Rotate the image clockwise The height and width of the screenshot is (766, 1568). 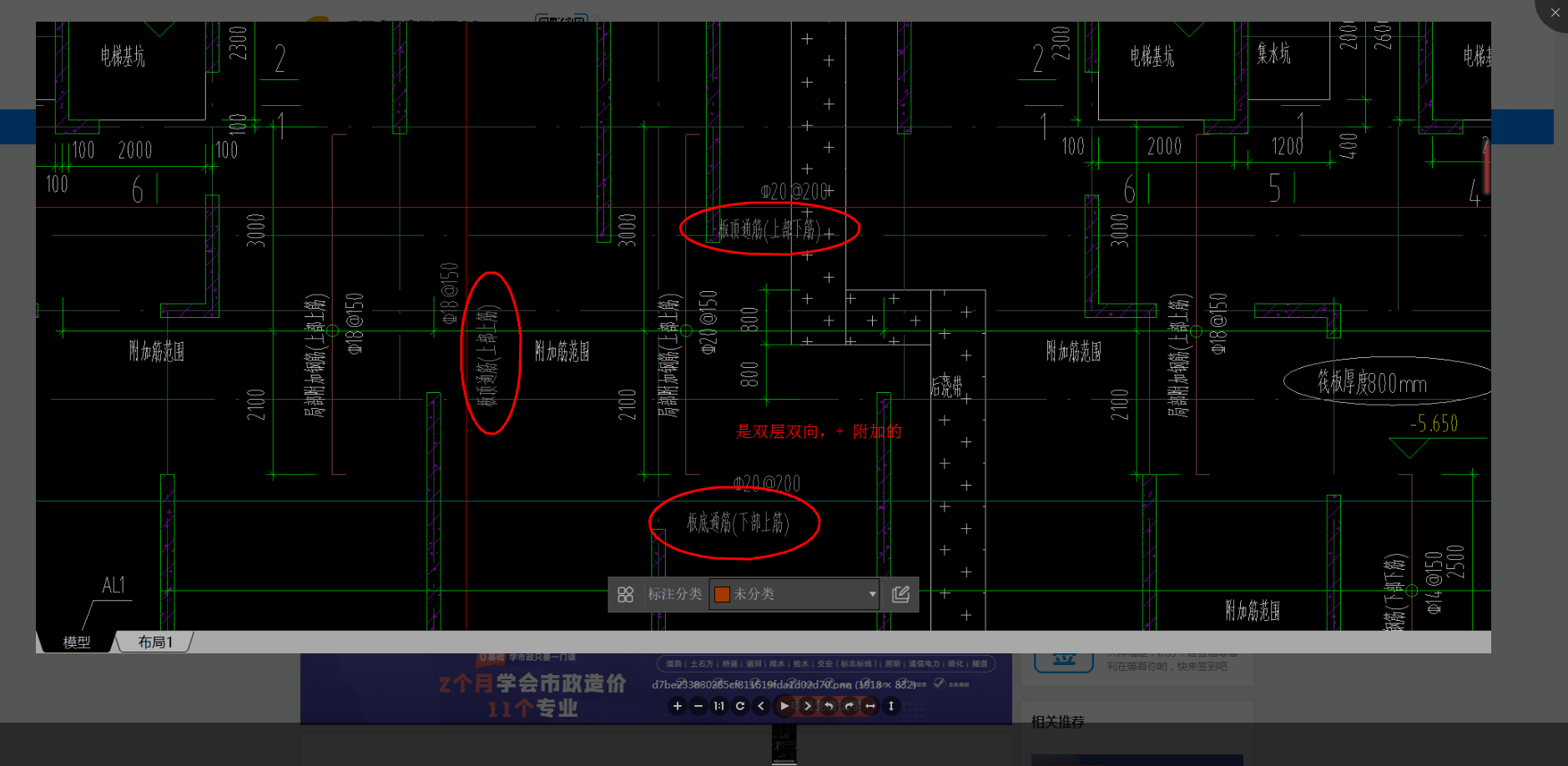(x=849, y=706)
